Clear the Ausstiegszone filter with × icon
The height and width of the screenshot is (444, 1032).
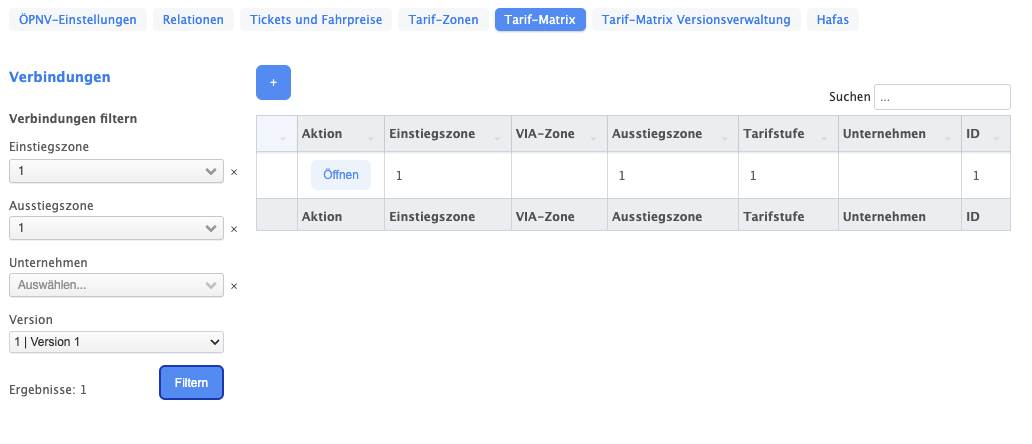[x=234, y=229]
